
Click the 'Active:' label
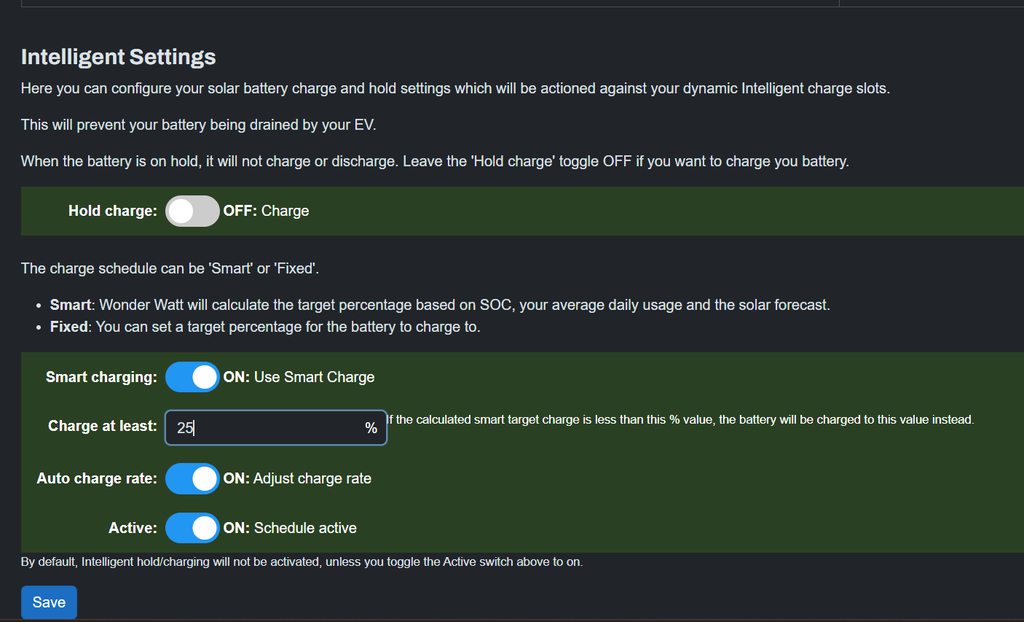pyautogui.click(x=133, y=527)
